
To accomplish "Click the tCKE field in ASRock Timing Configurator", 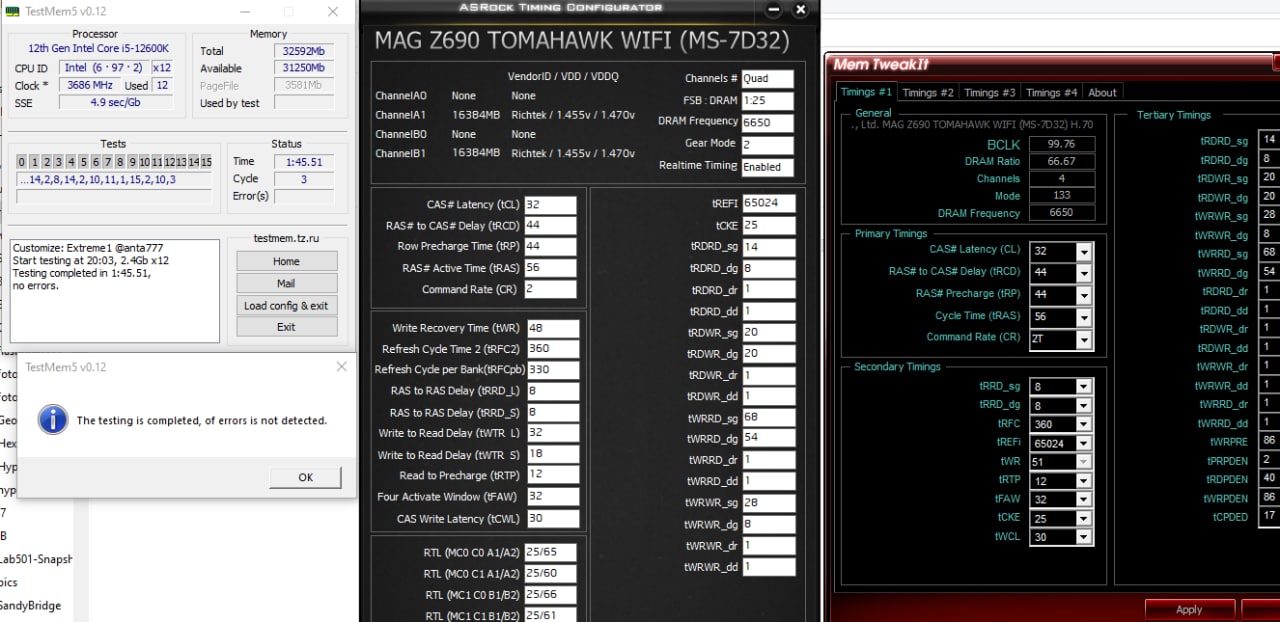I will (x=768, y=225).
